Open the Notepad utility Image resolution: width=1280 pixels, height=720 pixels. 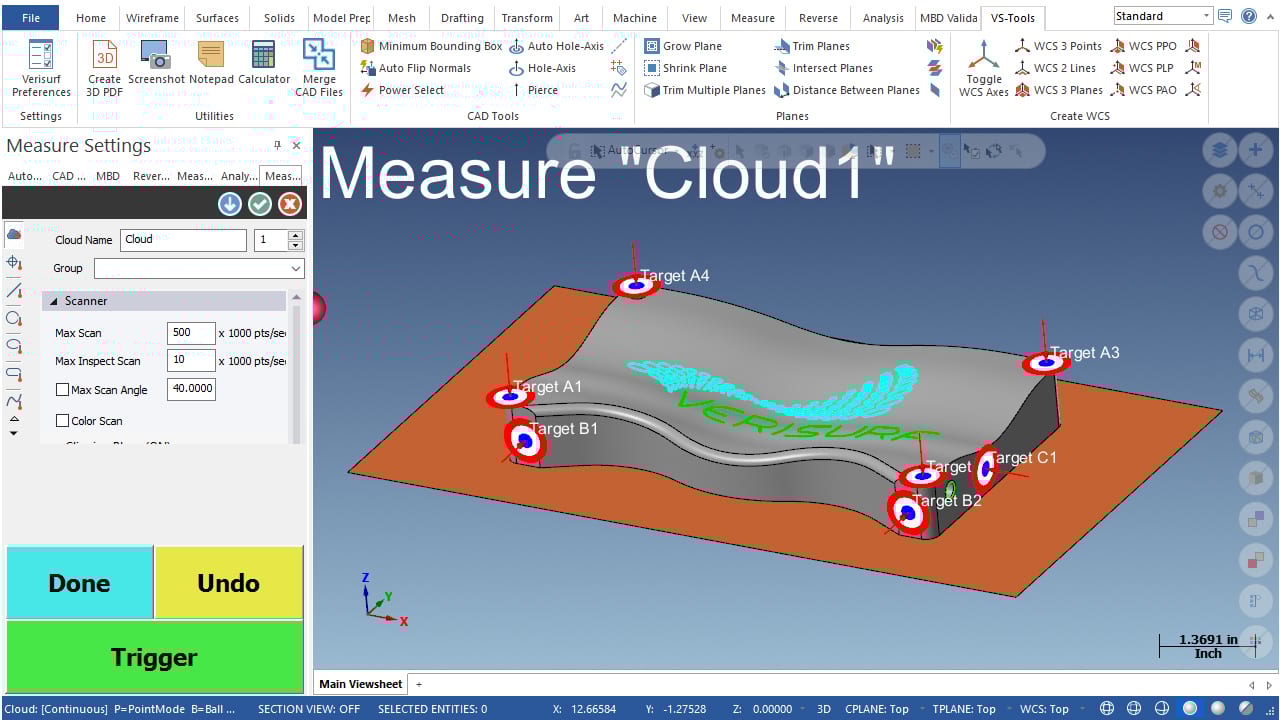[x=211, y=63]
